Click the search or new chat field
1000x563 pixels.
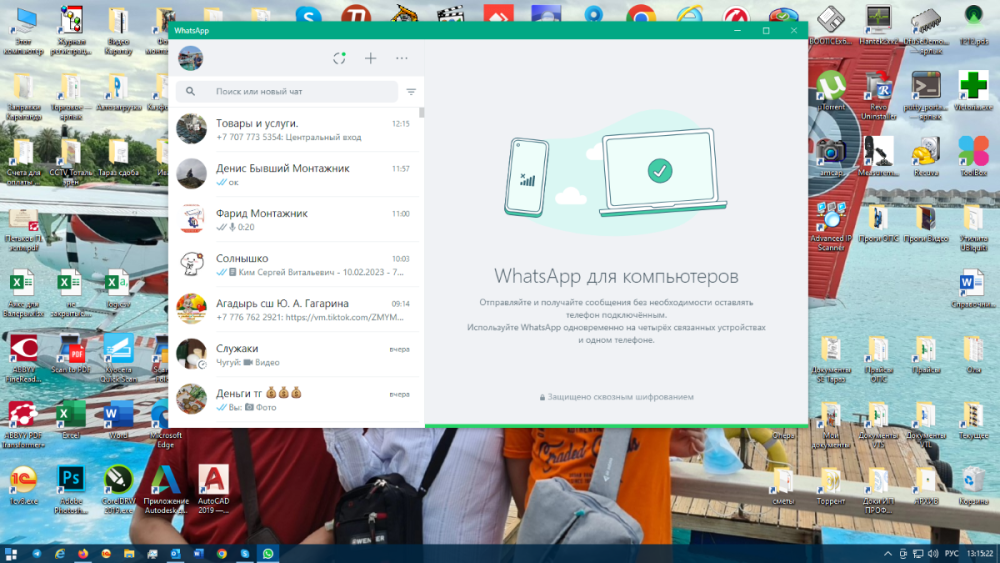pos(287,91)
